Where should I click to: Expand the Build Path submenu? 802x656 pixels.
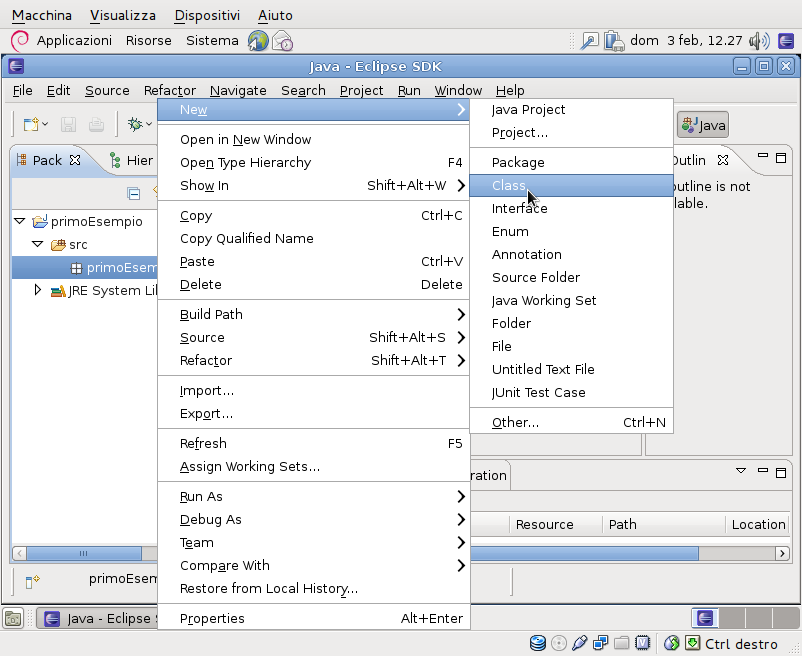click(314, 314)
